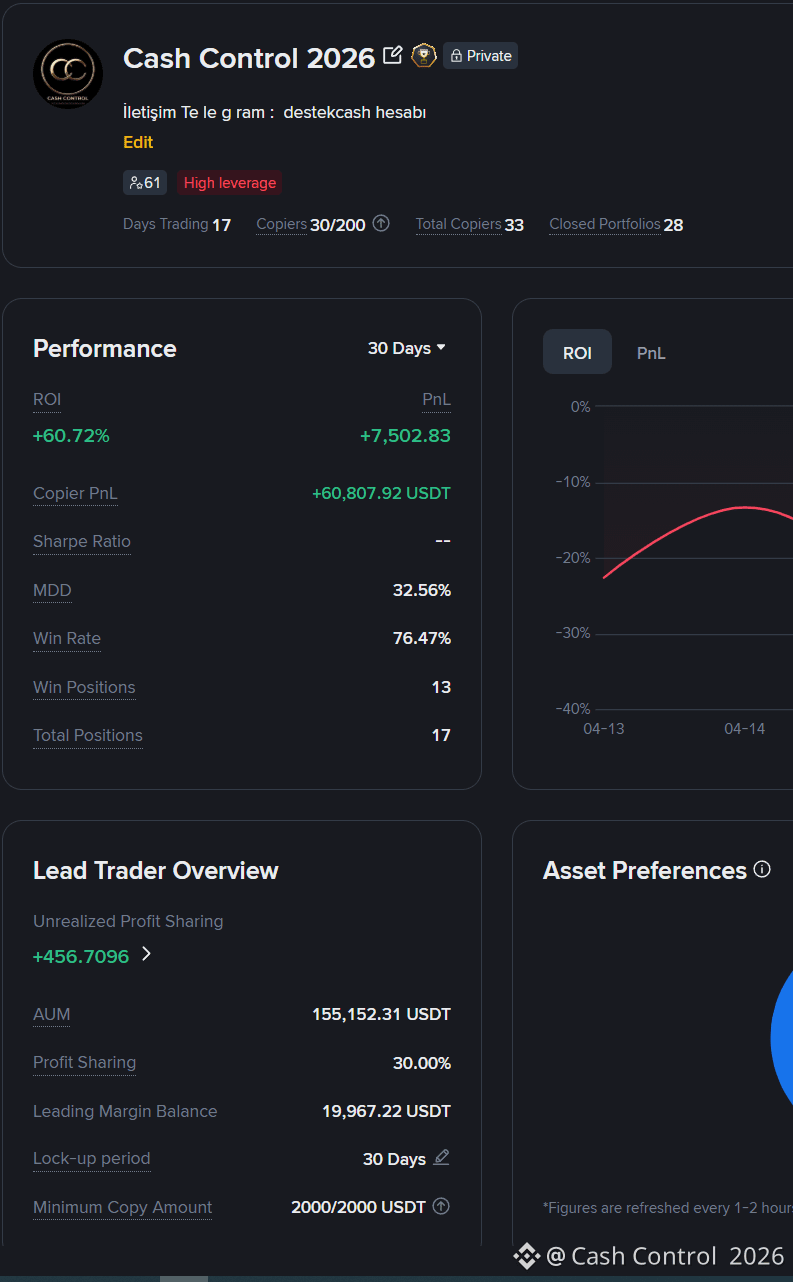Click the Lock-up period label
Viewport: 793px width, 1282px height.
pyautogui.click(x=92, y=1158)
